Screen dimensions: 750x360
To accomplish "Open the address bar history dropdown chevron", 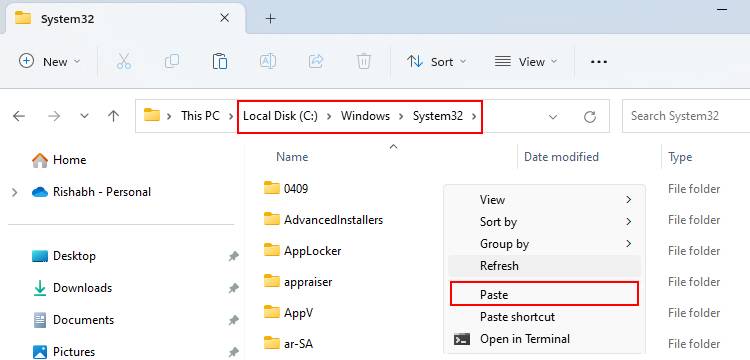I will tap(553, 116).
